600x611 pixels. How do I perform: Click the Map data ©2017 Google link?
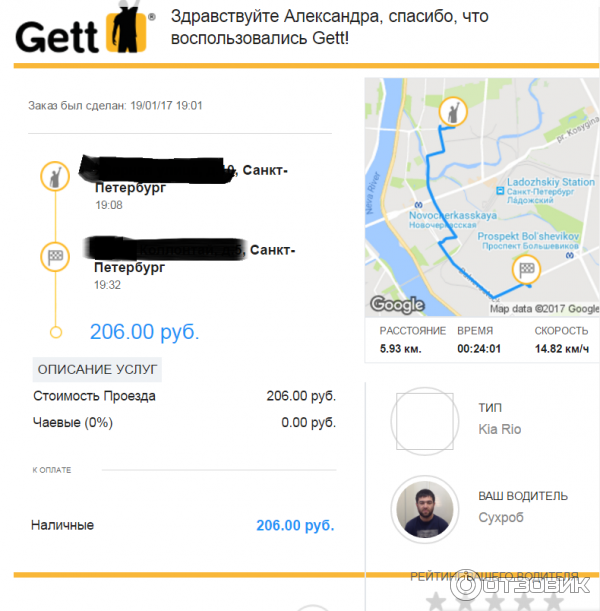(x=544, y=309)
